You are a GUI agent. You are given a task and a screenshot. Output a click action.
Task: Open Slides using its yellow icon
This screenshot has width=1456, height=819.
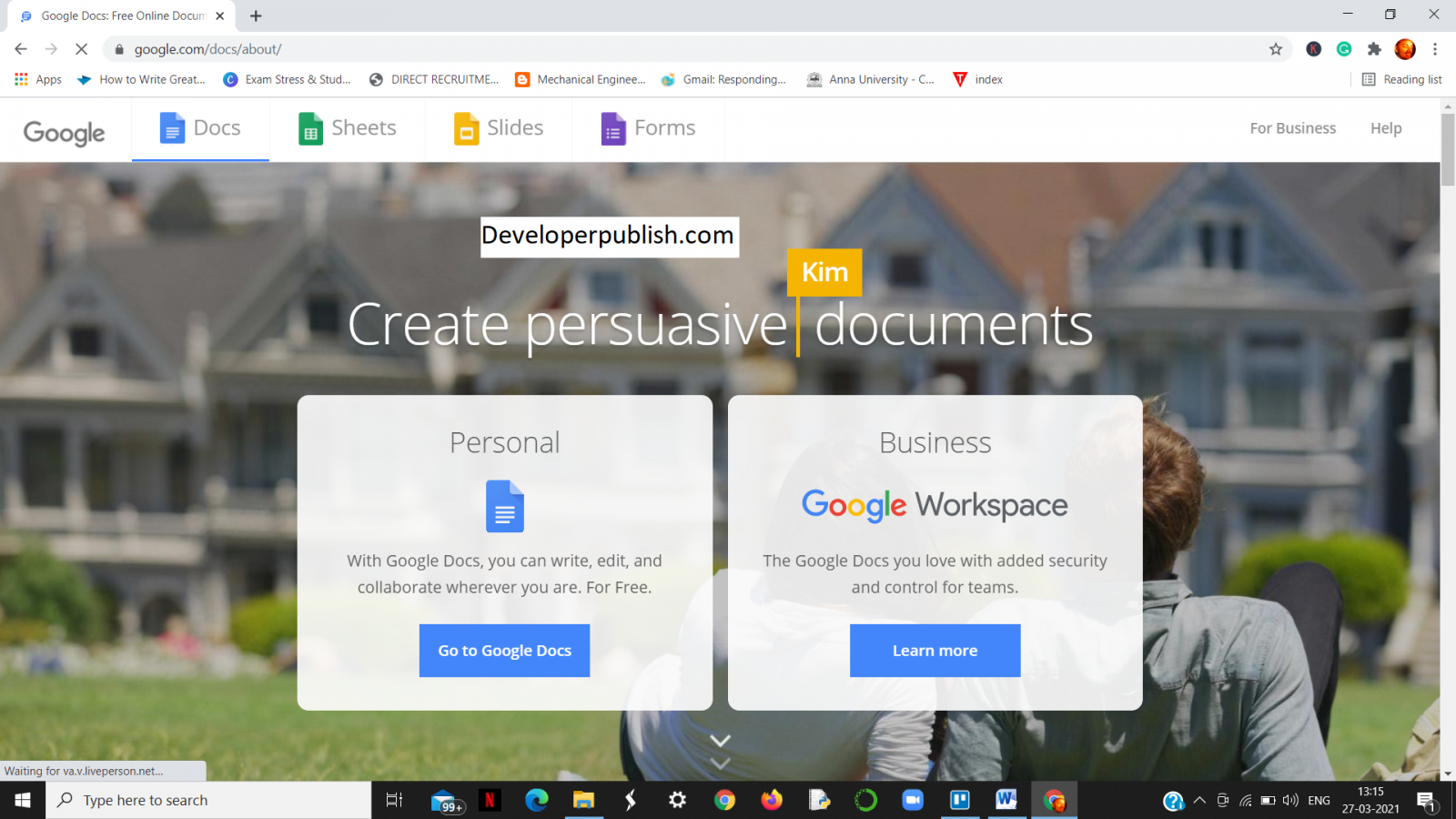pos(467,128)
